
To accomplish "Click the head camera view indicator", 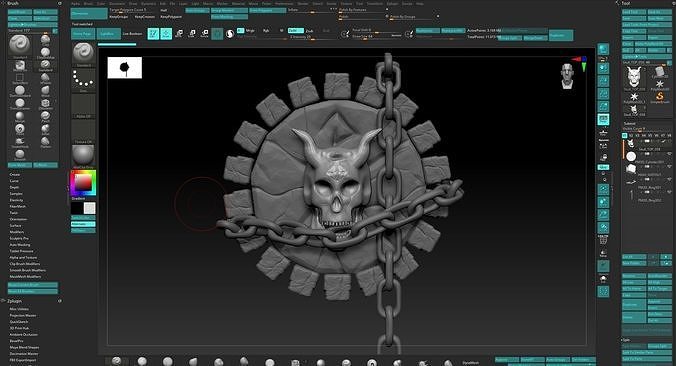I will 567,76.
